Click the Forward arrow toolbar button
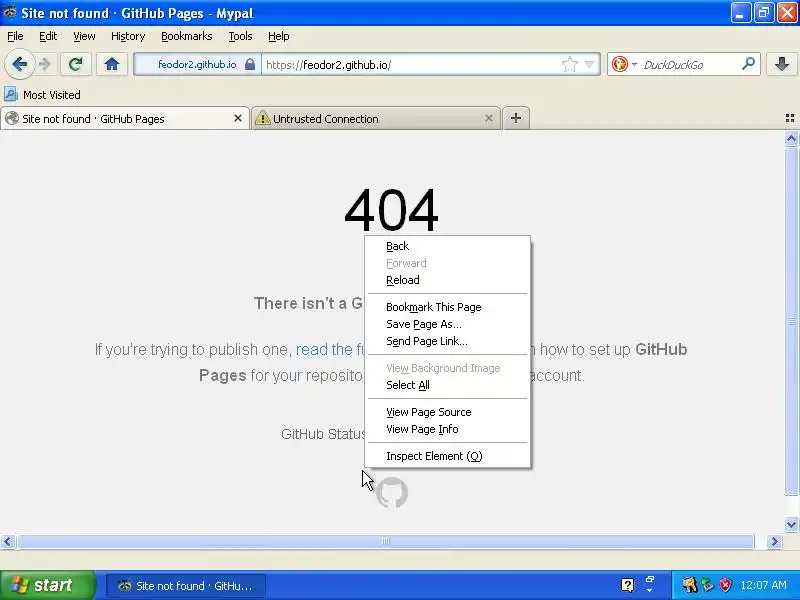This screenshot has height=600, width=800. pyautogui.click(x=45, y=64)
